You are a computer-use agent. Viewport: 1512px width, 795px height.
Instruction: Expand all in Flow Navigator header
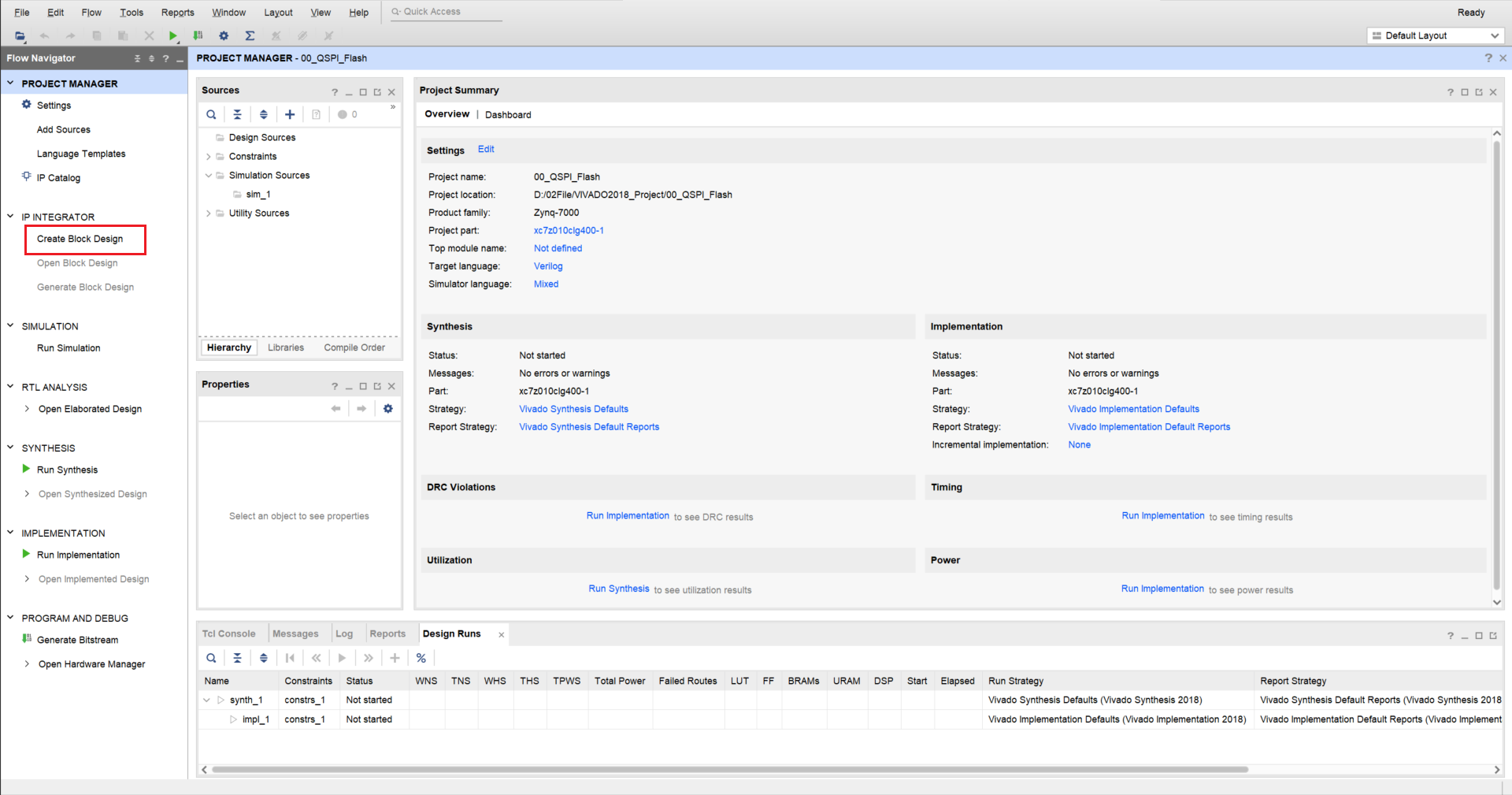point(151,58)
